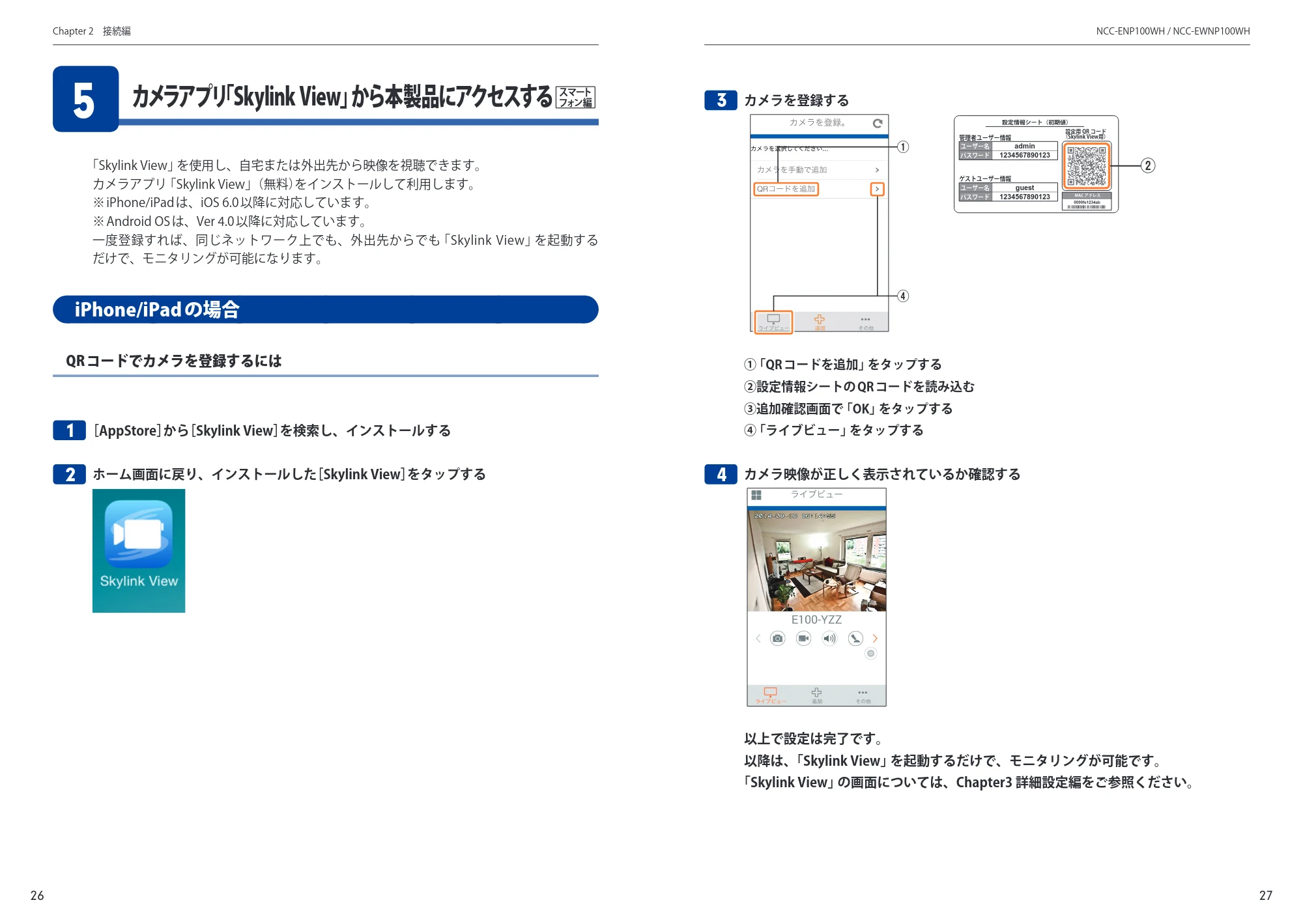Viewport: 1303px width, 924px height.
Task: Toggle the speaker audio icon
Action: pos(829,638)
